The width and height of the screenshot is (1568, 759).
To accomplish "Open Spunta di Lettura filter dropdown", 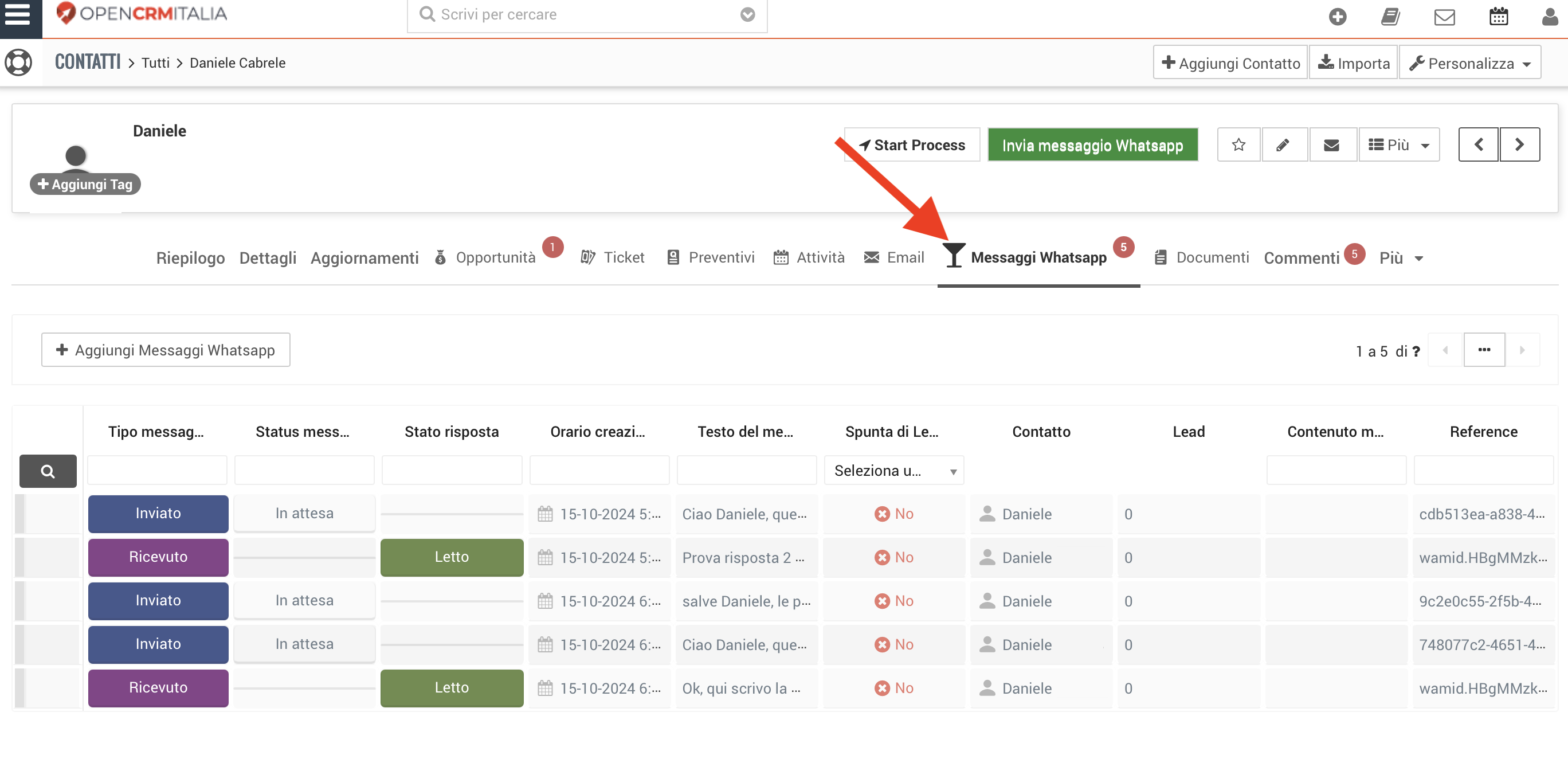I will pos(893,471).
